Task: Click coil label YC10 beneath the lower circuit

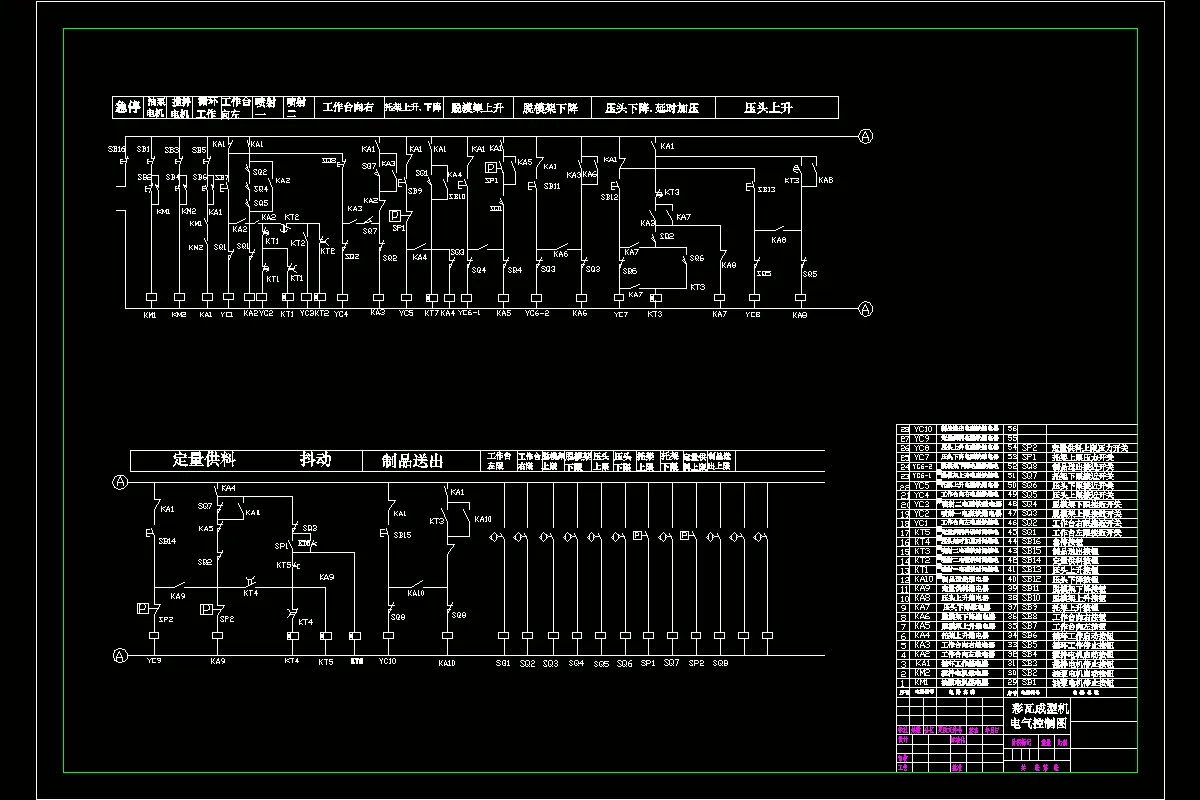Action: [388, 662]
